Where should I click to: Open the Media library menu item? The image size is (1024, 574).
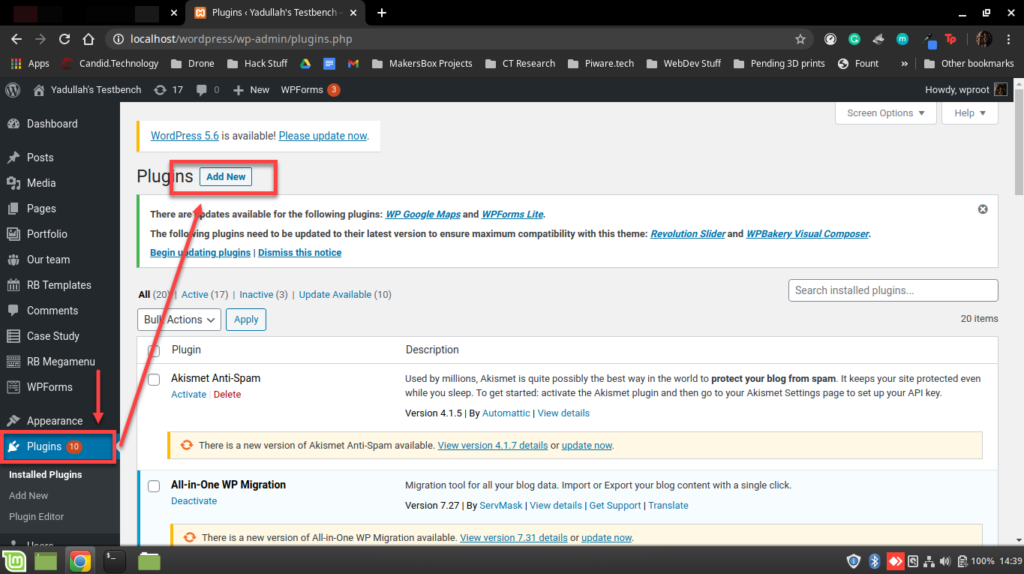[x=41, y=183]
